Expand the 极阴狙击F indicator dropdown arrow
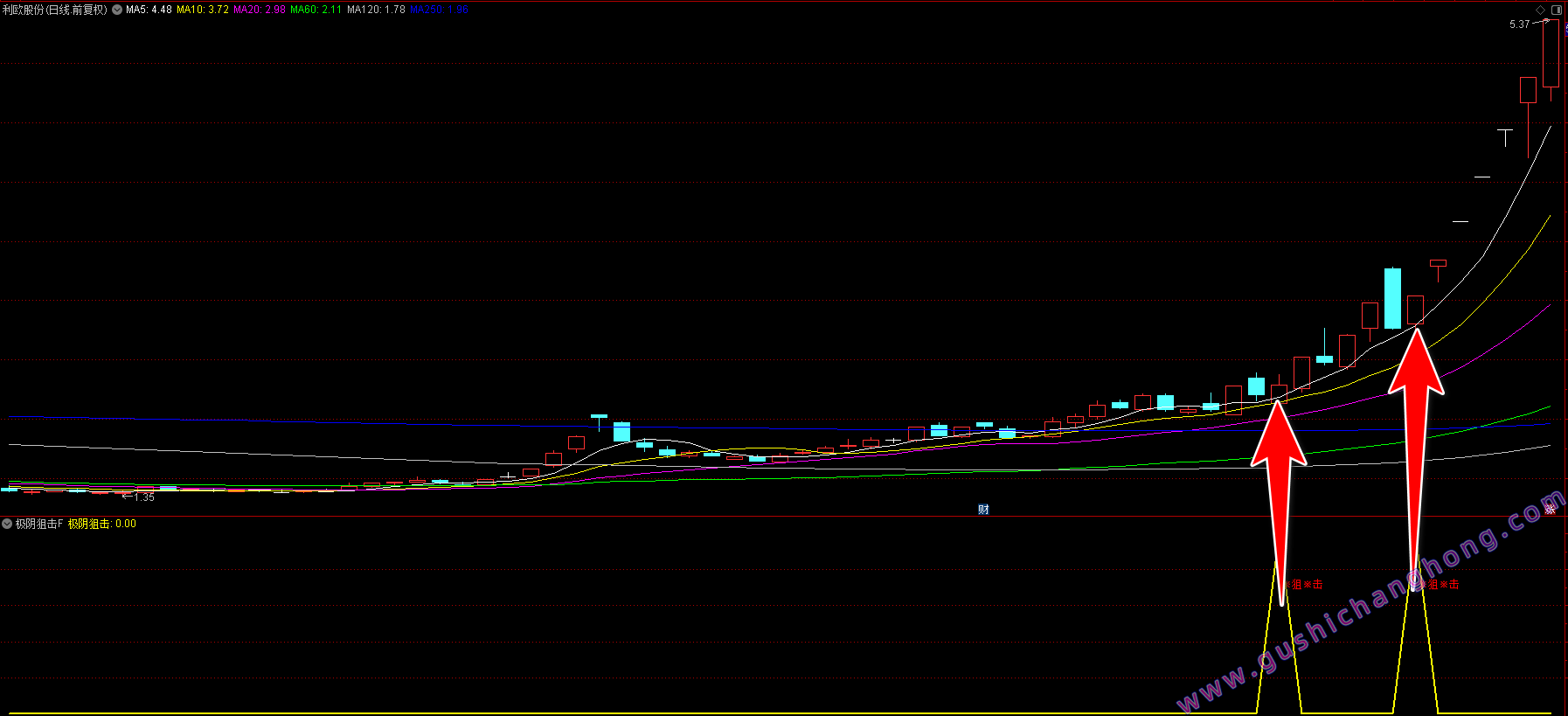1568x716 pixels. 7,524
